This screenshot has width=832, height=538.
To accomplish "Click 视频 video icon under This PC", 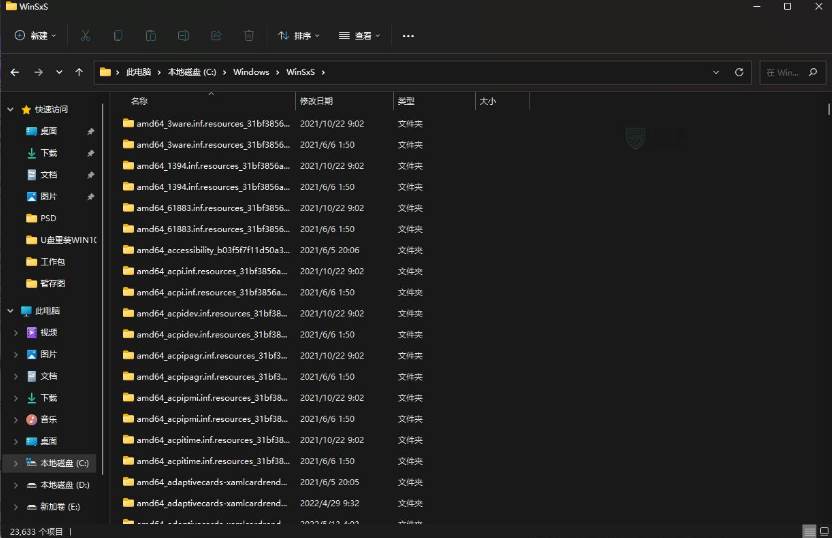I will 32,333.
